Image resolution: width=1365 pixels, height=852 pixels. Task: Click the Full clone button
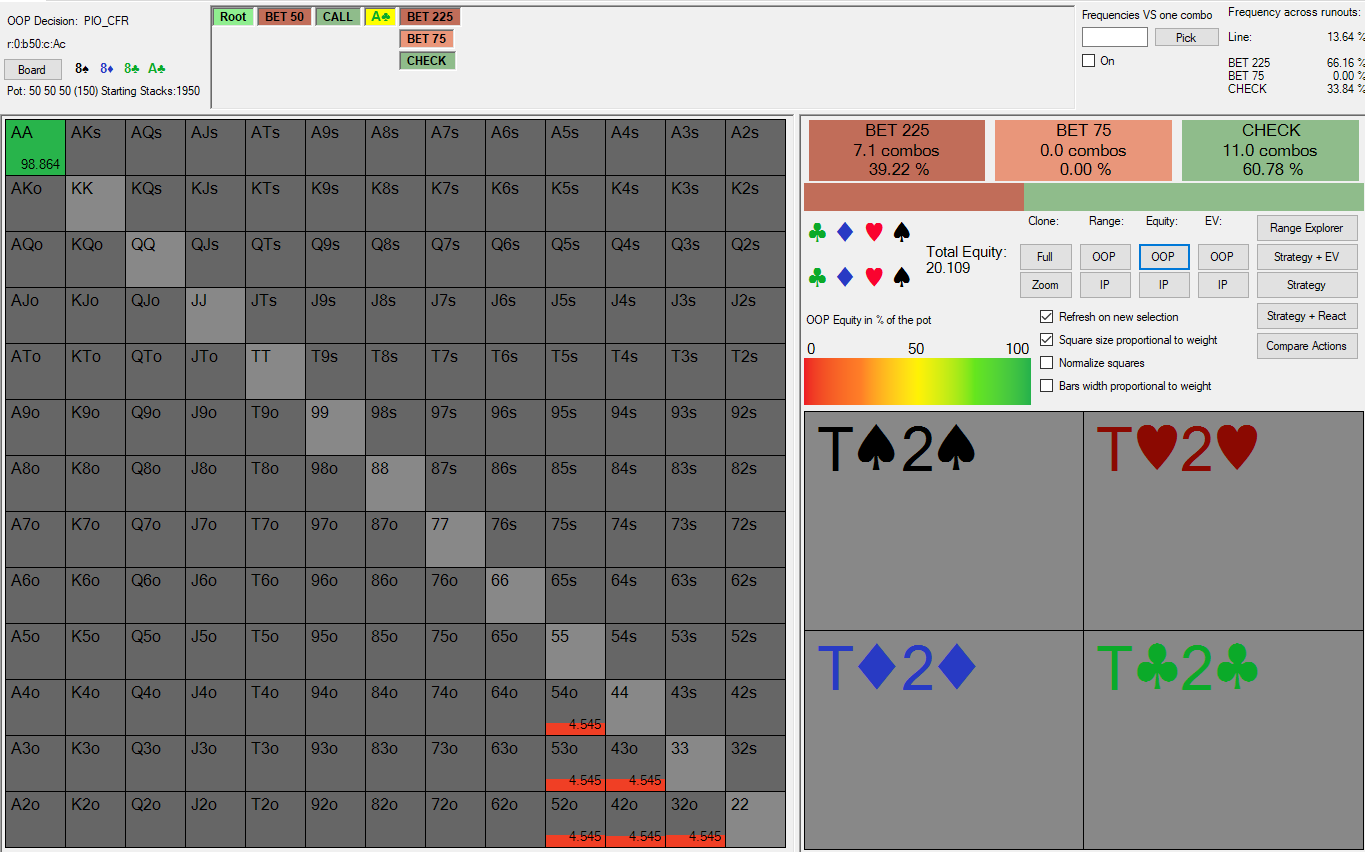pyautogui.click(x=1045, y=257)
